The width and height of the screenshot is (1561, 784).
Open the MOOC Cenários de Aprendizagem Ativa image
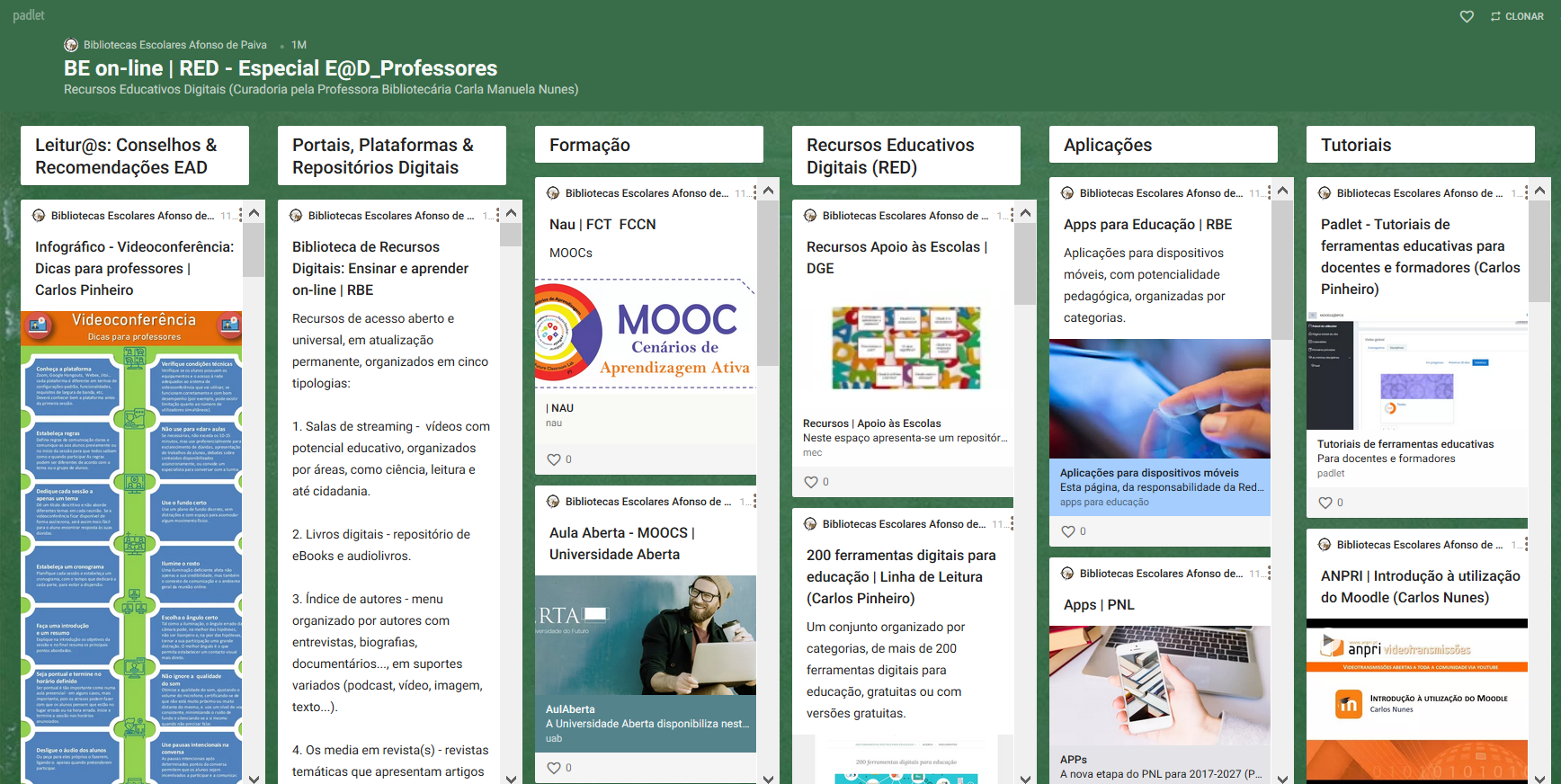[646, 334]
